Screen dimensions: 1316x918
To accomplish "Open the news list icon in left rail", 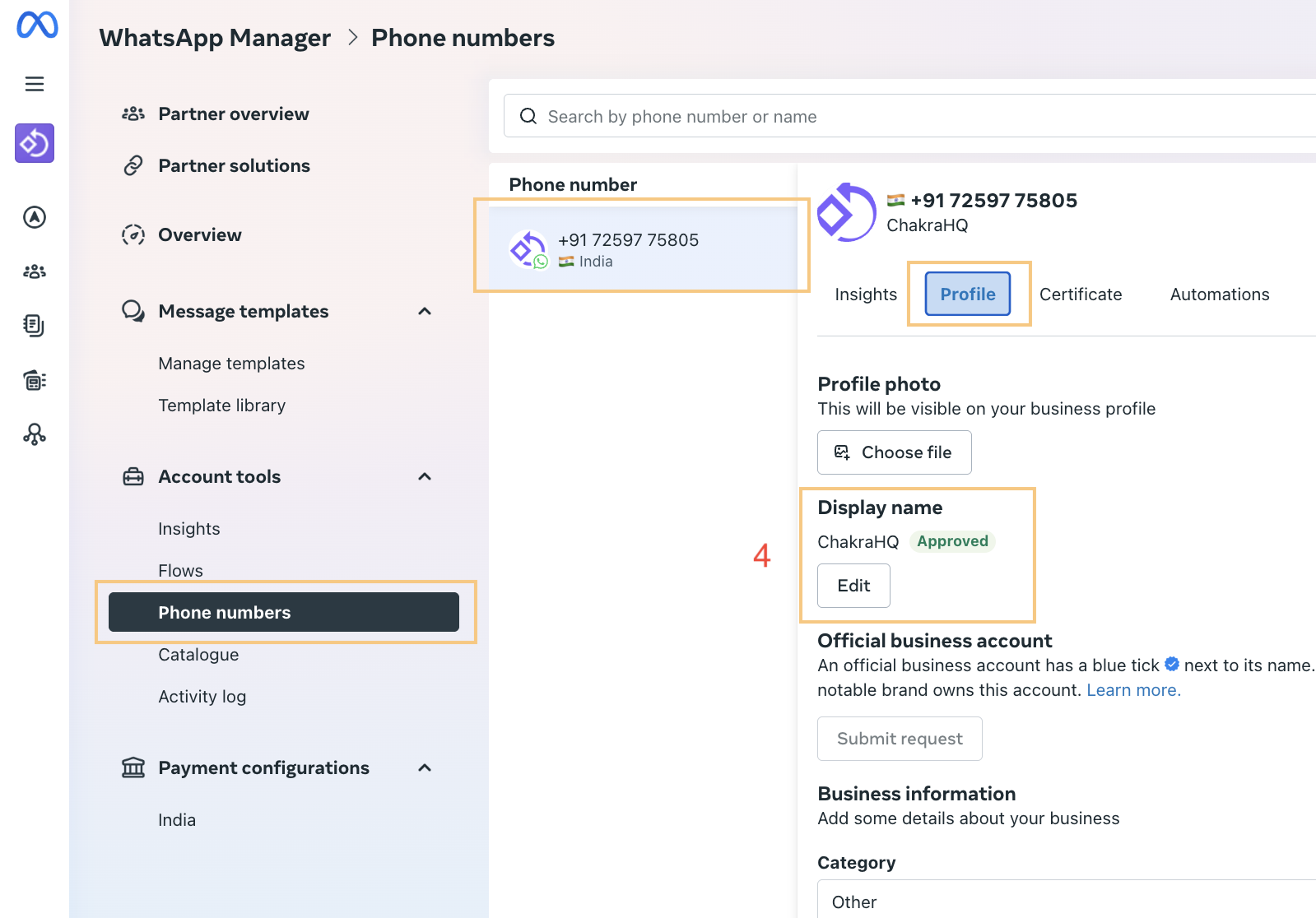I will pos(35,380).
